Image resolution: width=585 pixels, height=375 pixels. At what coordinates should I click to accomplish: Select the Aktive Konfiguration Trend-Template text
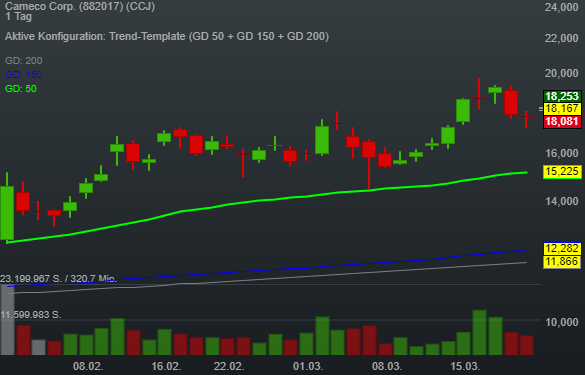(x=167, y=37)
